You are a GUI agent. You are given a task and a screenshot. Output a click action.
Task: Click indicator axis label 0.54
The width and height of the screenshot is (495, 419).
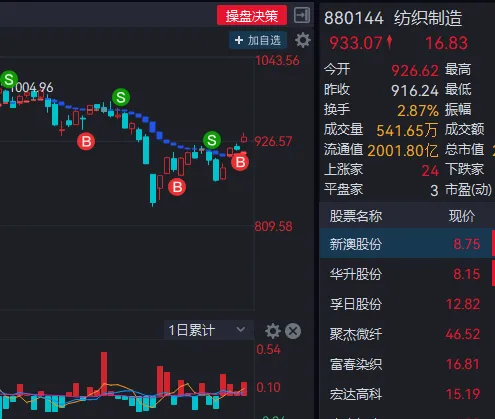coord(269,349)
